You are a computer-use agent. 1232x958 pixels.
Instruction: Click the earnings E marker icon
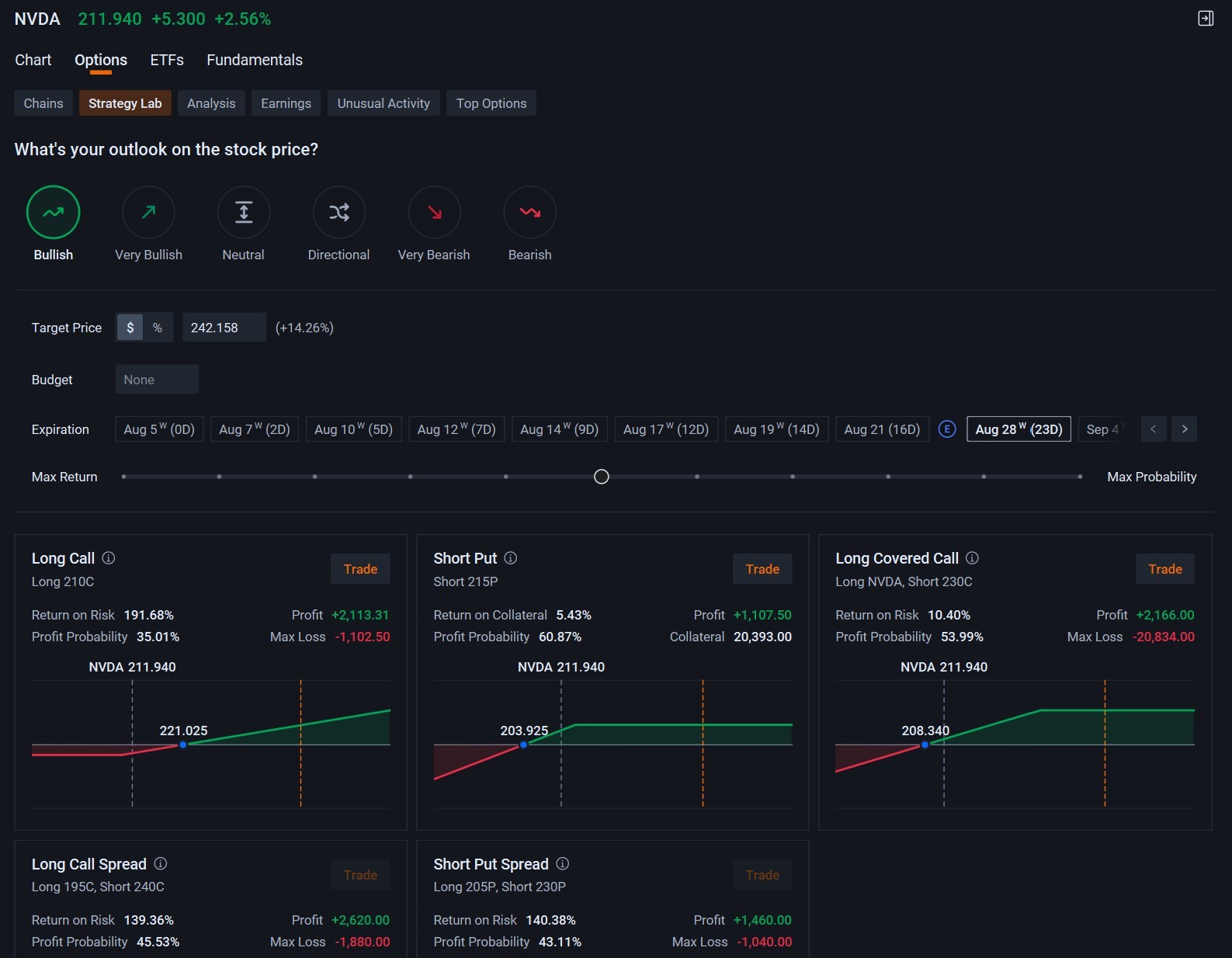[947, 429]
